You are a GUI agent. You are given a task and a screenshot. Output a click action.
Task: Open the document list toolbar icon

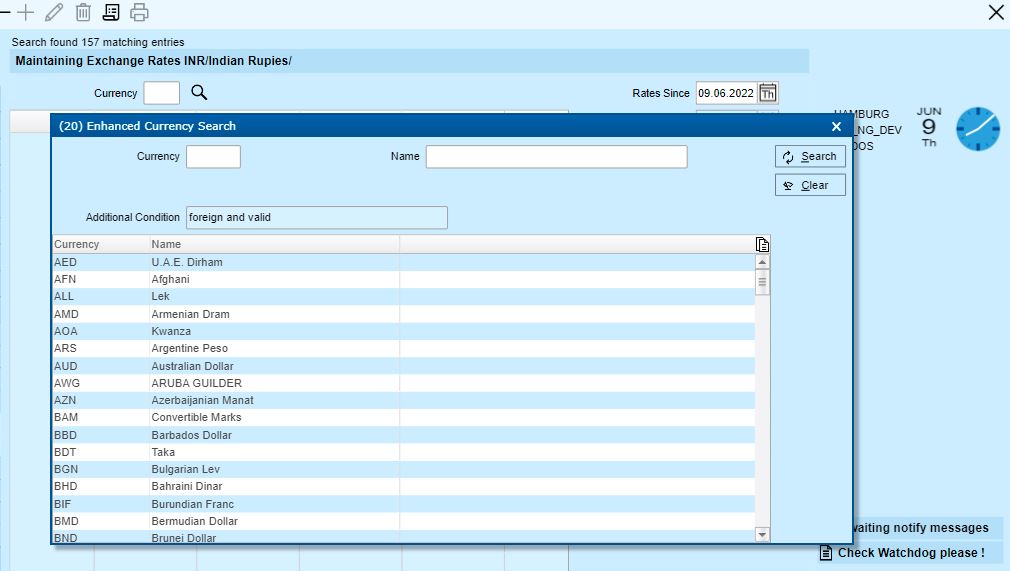tap(111, 12)
